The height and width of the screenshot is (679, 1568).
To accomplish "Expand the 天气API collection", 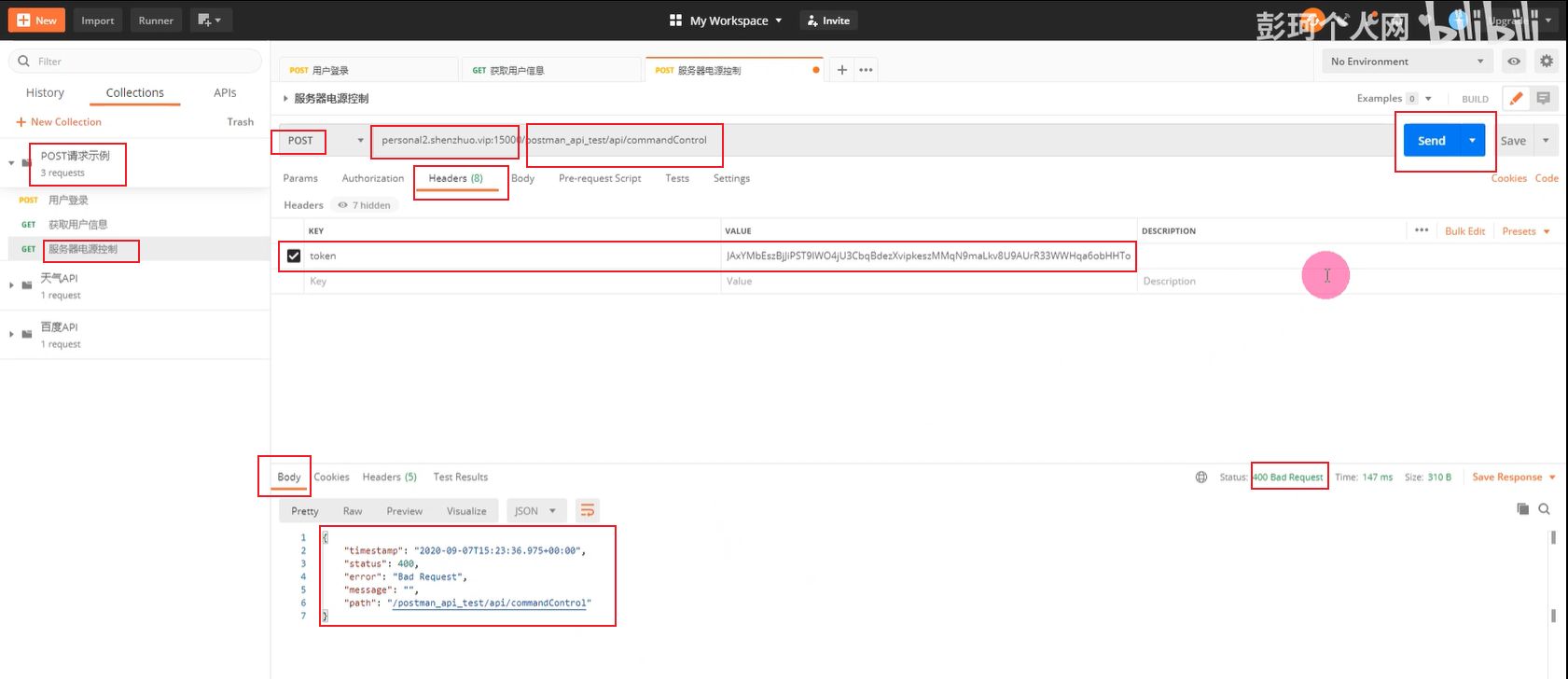I will (12, 285).
